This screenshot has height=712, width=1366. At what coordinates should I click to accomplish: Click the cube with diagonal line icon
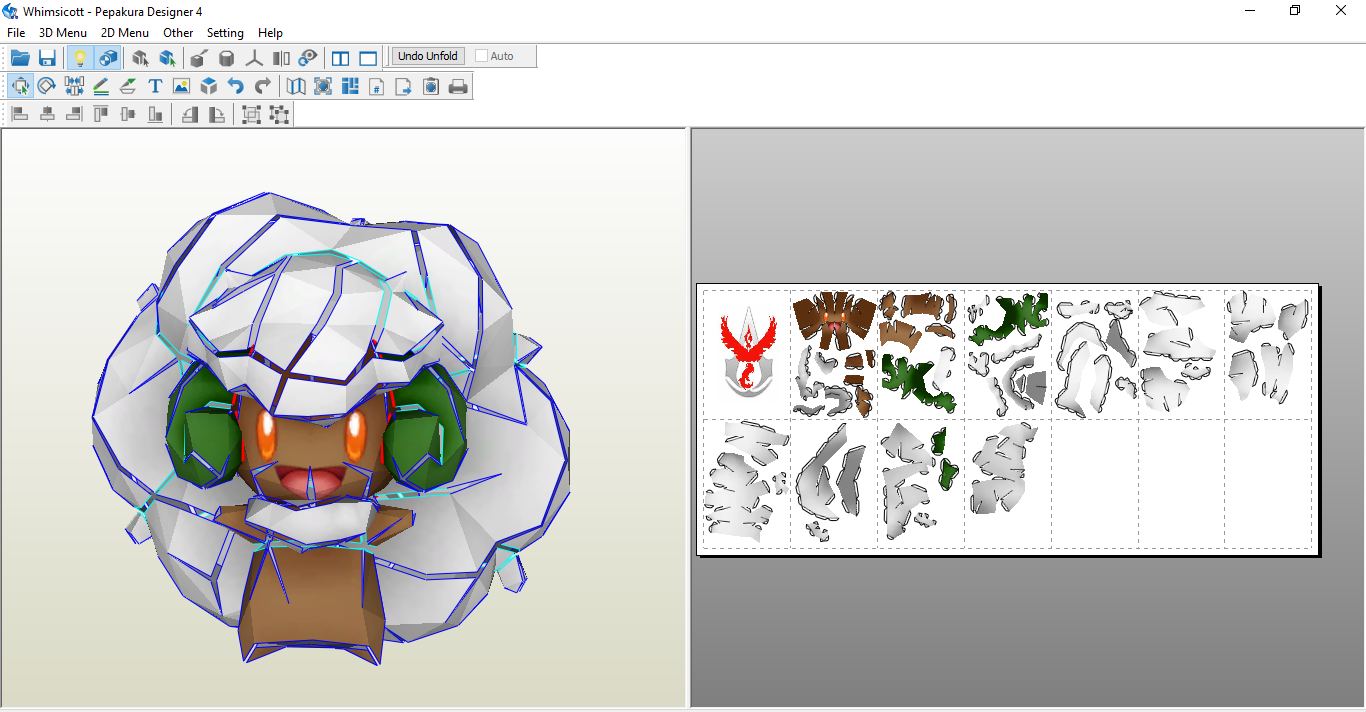tap(199, 57)
